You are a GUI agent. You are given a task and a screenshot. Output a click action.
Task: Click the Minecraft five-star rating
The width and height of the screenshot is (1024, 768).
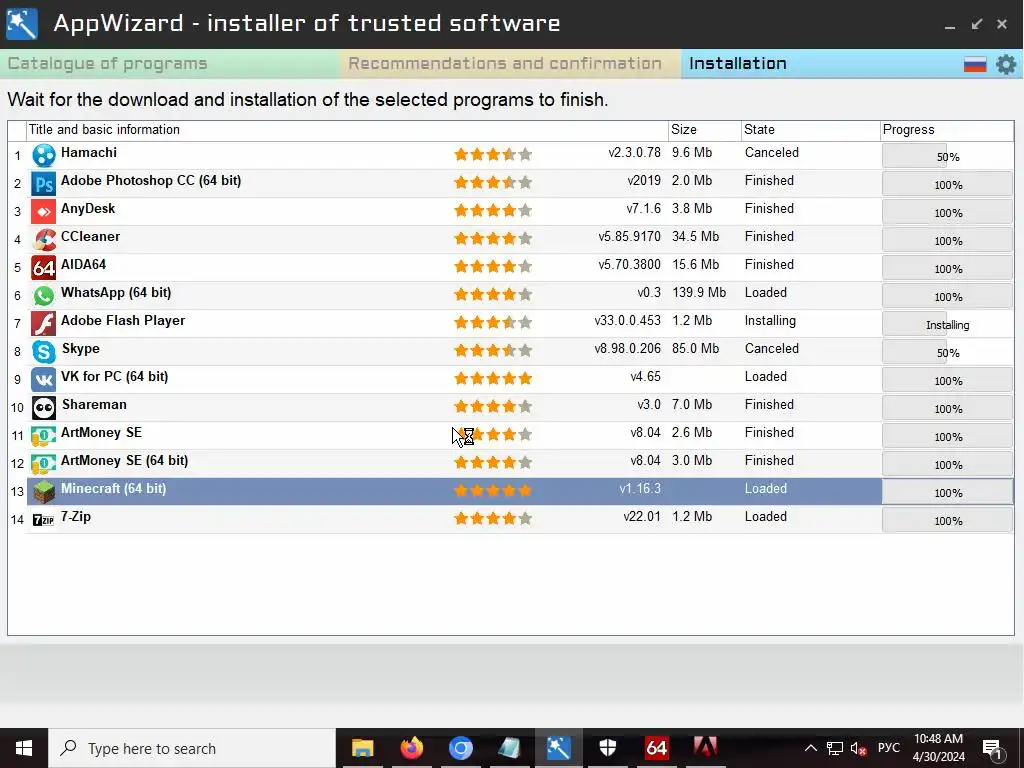point(493,490)
